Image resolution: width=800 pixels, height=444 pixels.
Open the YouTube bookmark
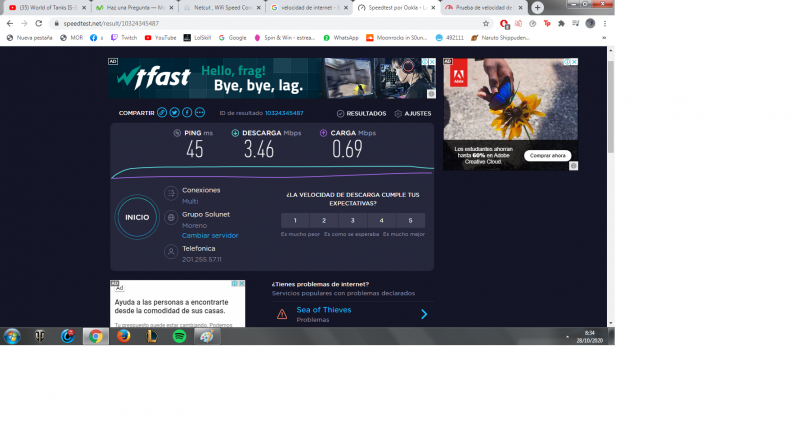[160, 38]
